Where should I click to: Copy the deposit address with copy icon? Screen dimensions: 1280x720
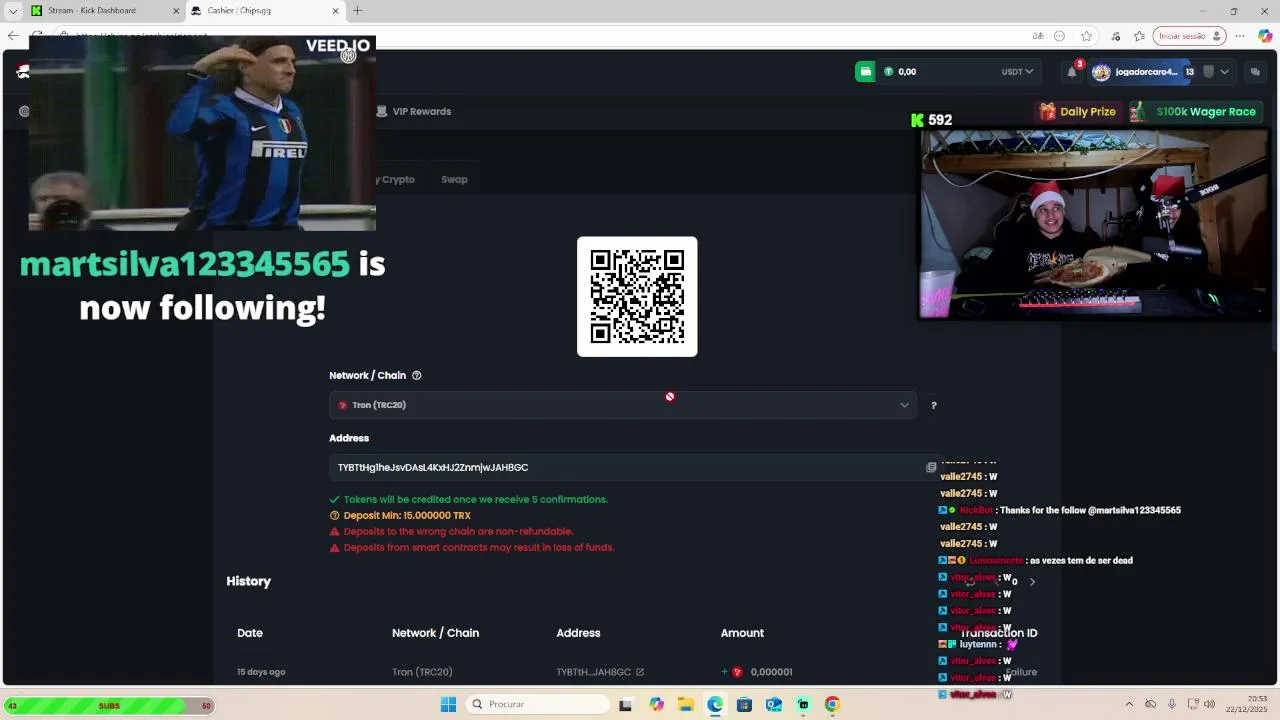pyautogui.click(x=931, y=467)
